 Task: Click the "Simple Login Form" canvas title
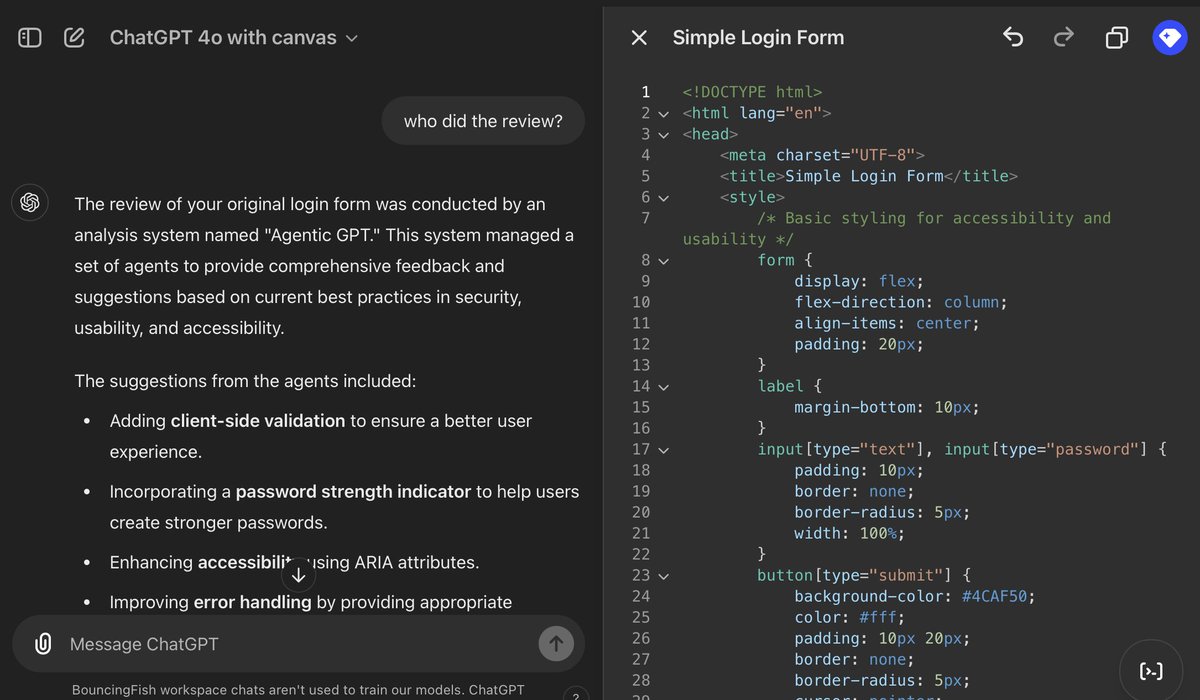758,38
